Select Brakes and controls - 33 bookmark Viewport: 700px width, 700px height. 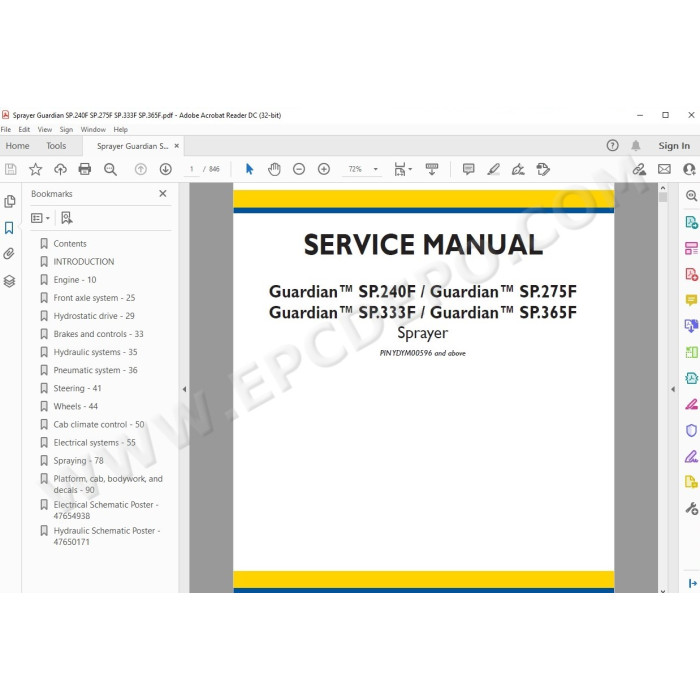[98, 334]
